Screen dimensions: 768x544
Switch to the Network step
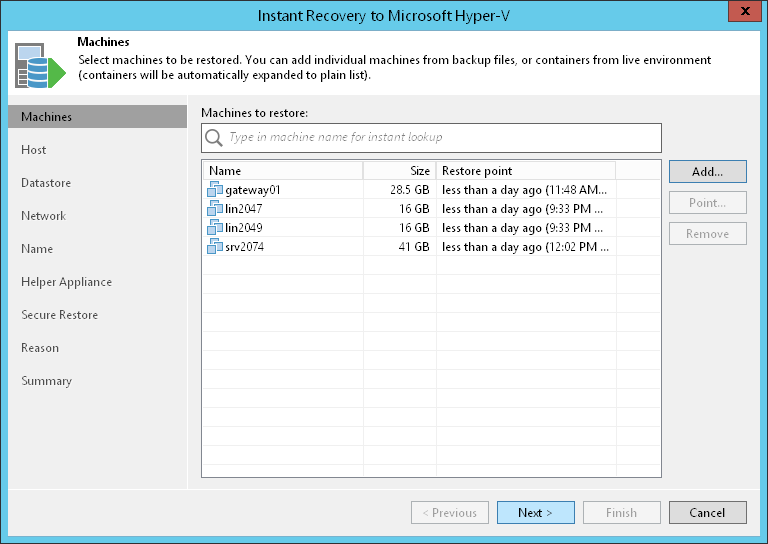(x=43, y=216)
